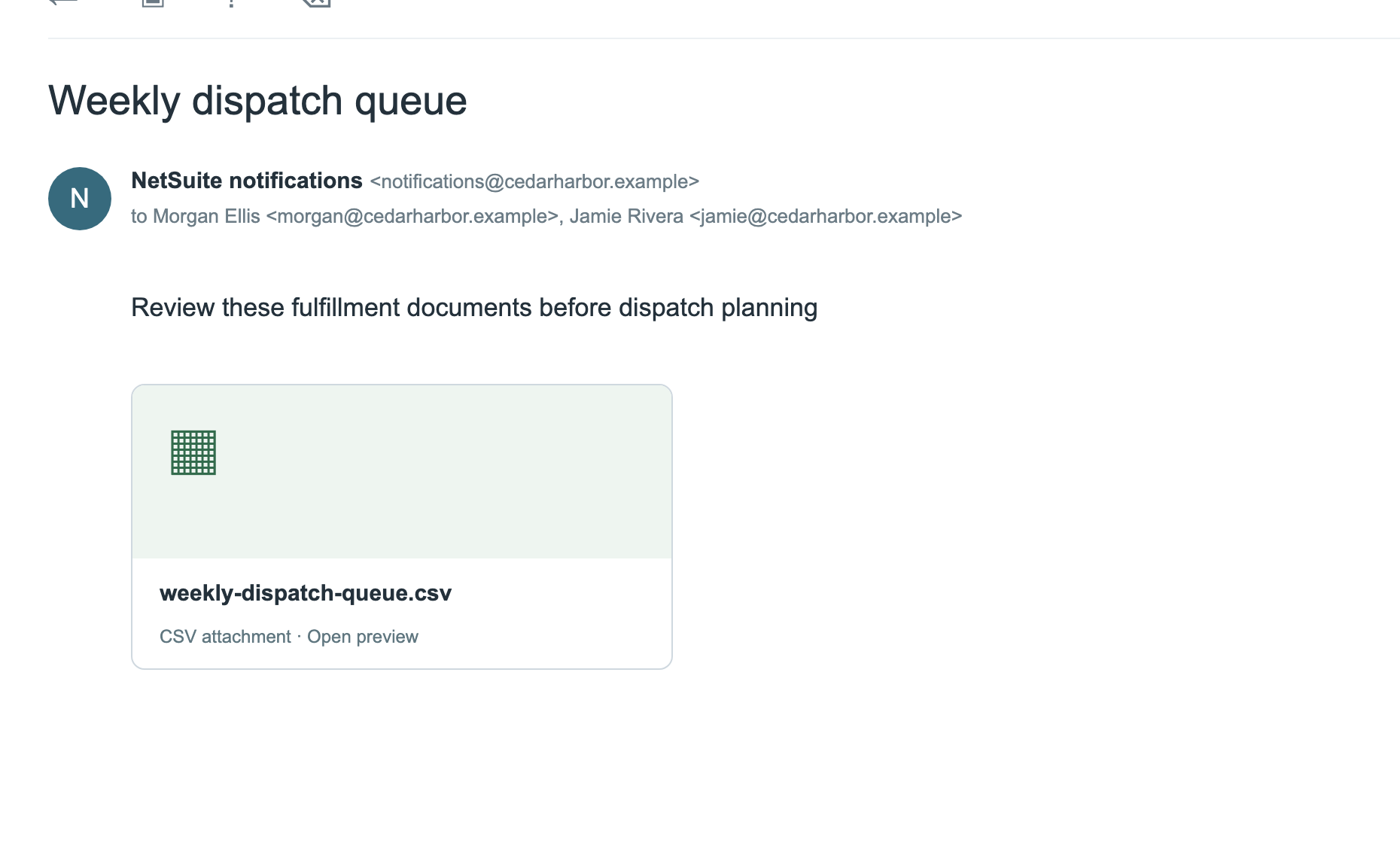The height and width of the screenshot is (858, 1400).
Task: Open the weekly-dispatch-queue.csv file name
Action: 306,593
